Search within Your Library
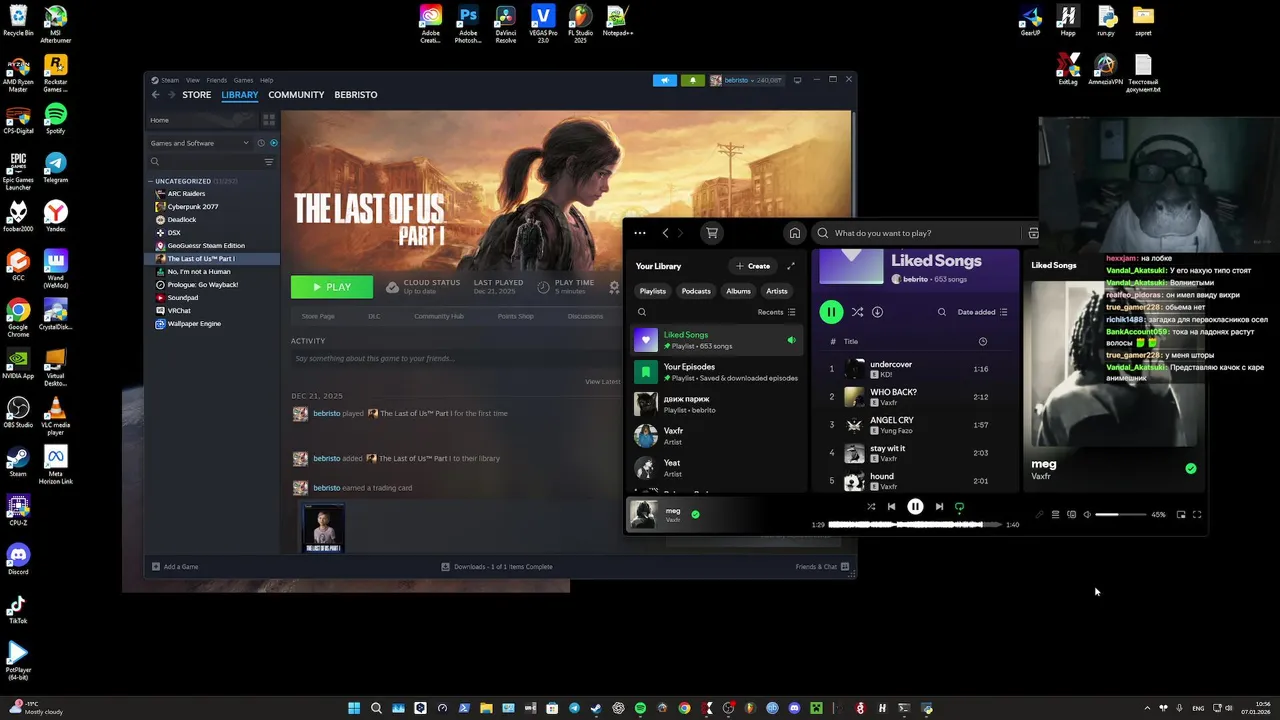The width and height of the screenshot is (1280, 720). [642, 312]
